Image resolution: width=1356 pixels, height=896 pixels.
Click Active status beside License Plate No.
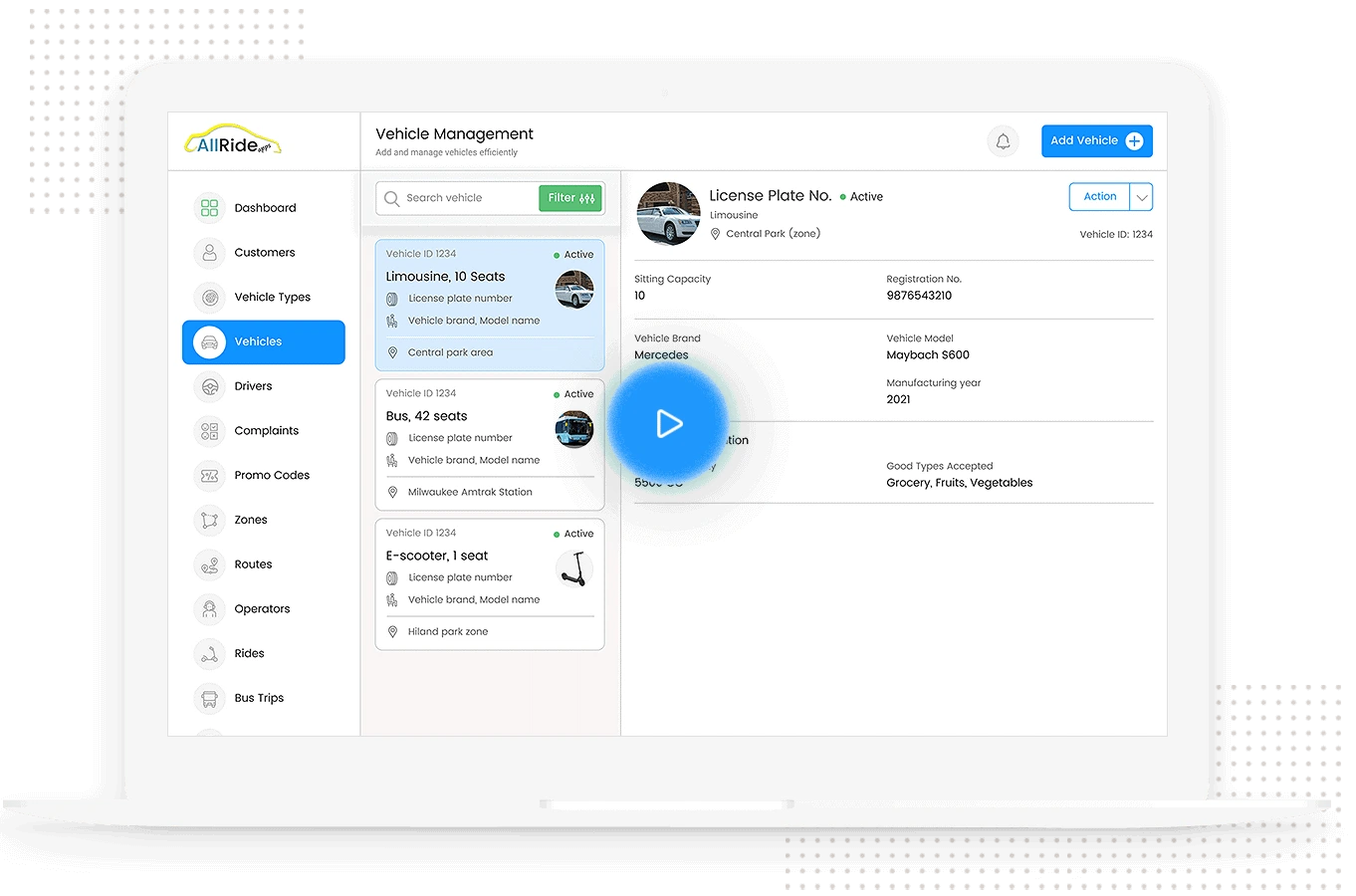point(861,197)
